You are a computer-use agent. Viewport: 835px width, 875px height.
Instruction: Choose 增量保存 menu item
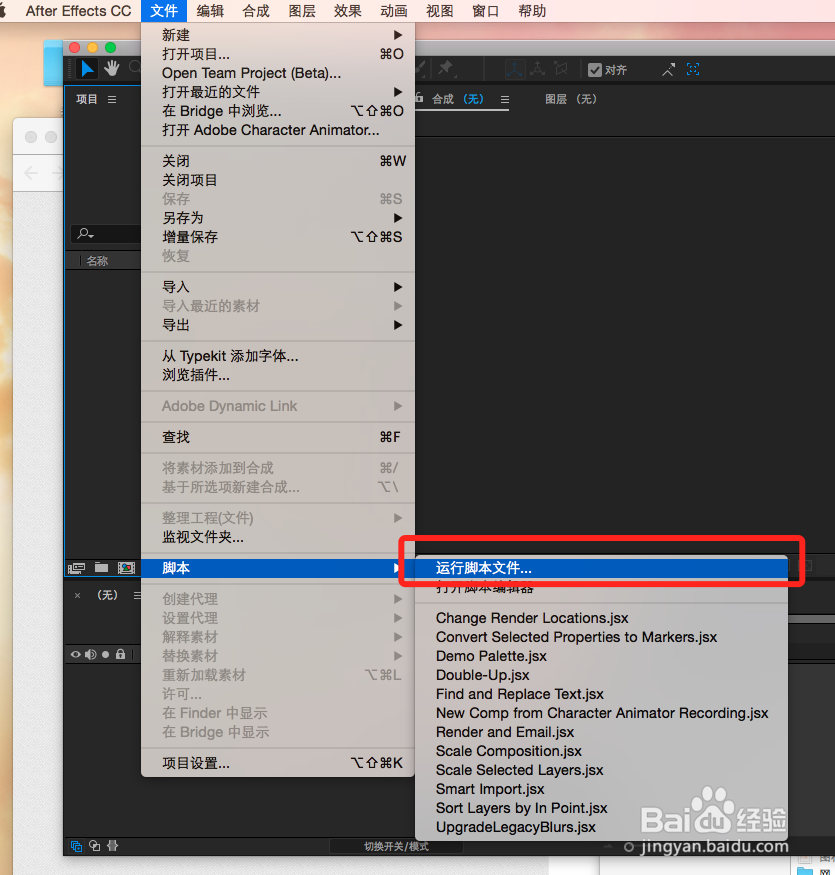[278, 237]
